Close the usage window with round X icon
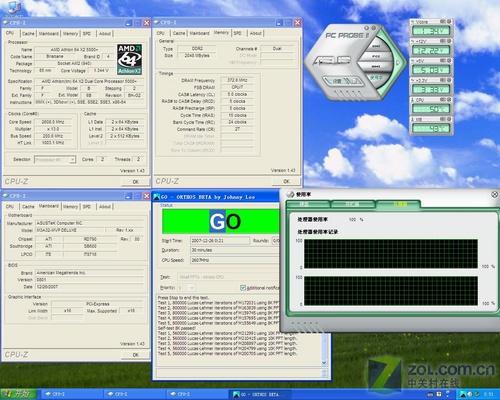This screenshot has height=400, width=500. click(x=495, y=194)
